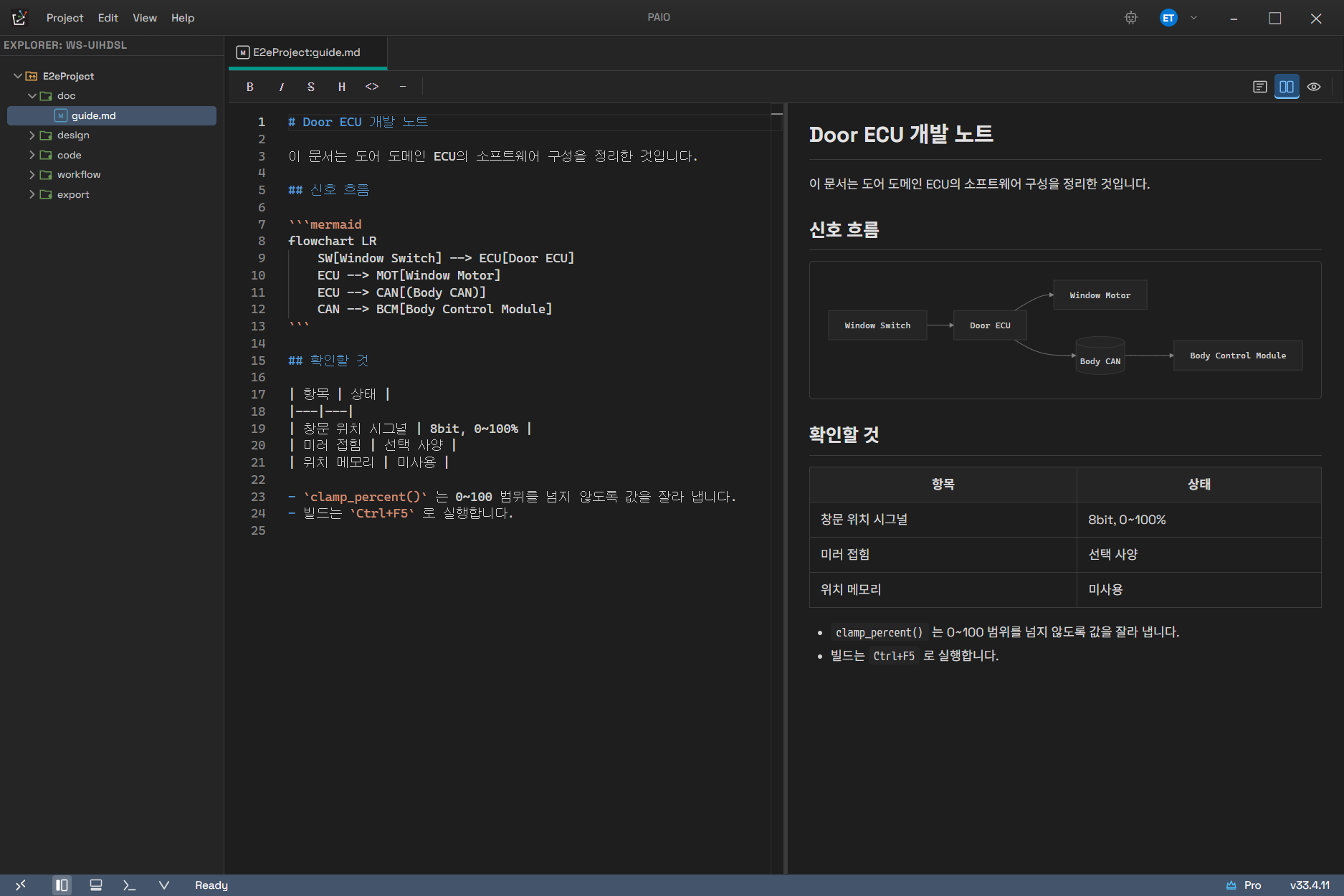Click '상태' table header in preview

(x=1198, y=485)
